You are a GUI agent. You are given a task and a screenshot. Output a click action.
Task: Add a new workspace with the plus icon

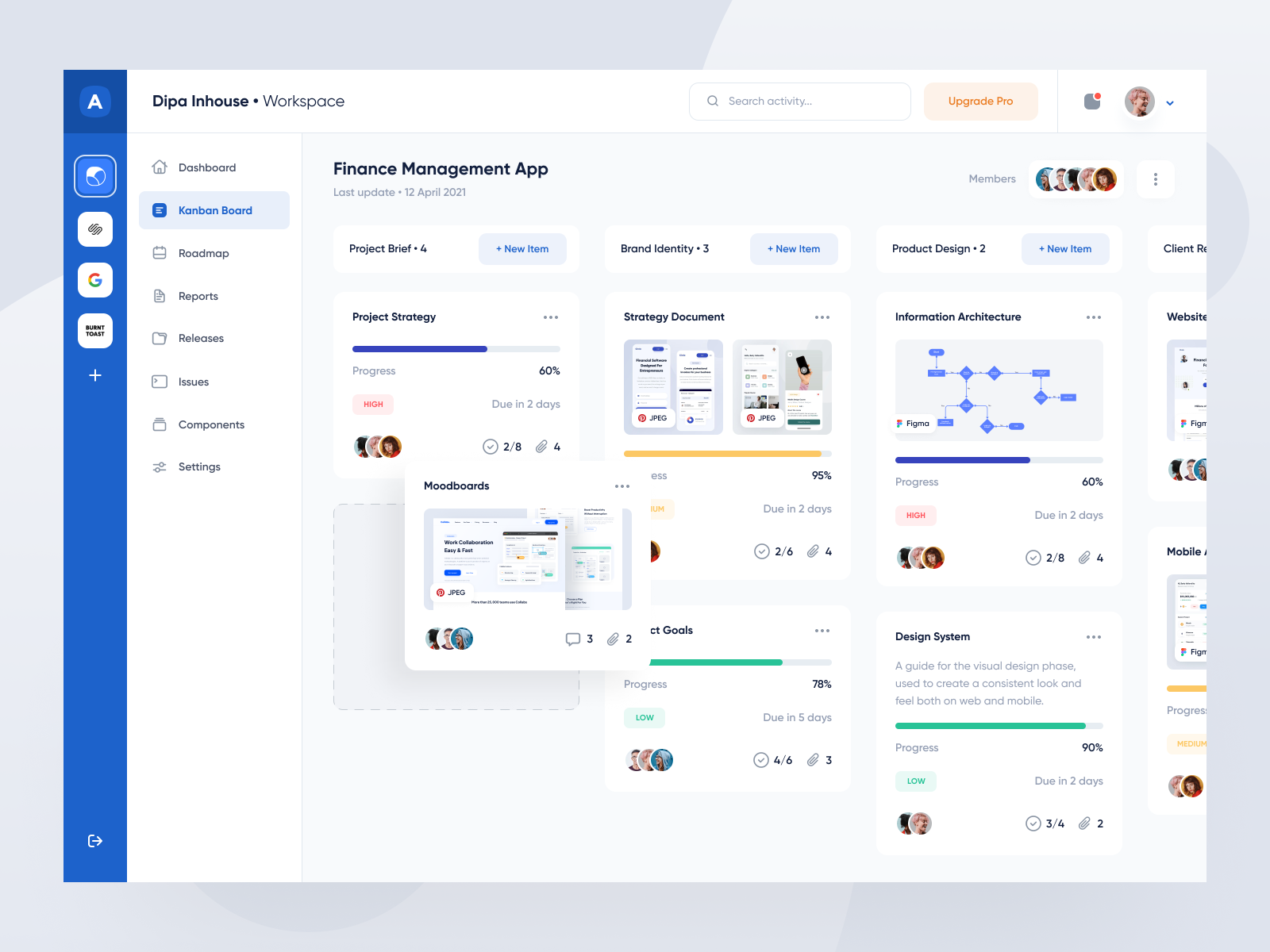coord(94,375)
